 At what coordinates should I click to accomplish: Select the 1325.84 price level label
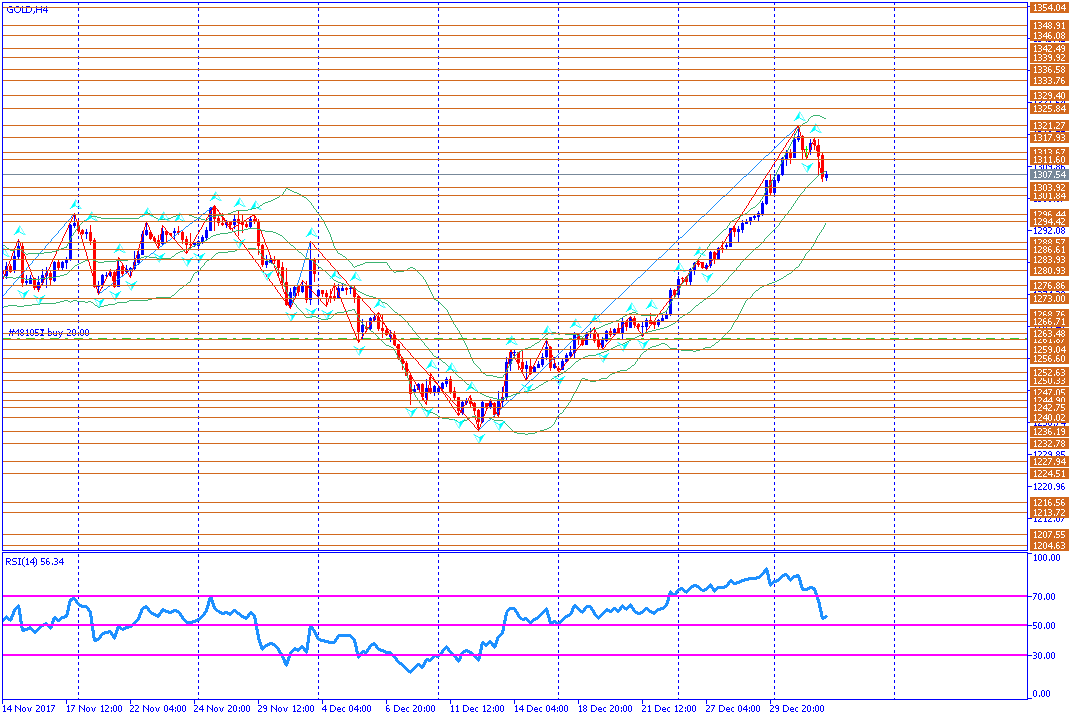(1049, 108)
